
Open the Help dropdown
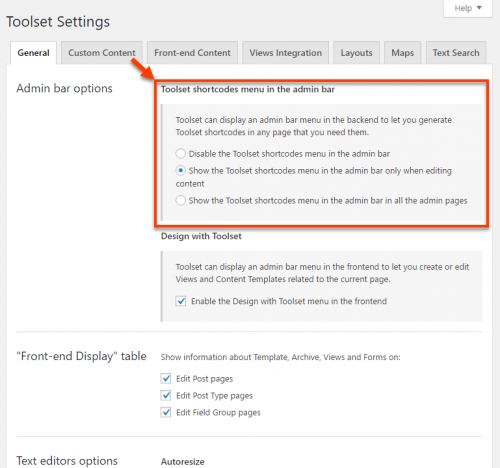tap(468, 8)
